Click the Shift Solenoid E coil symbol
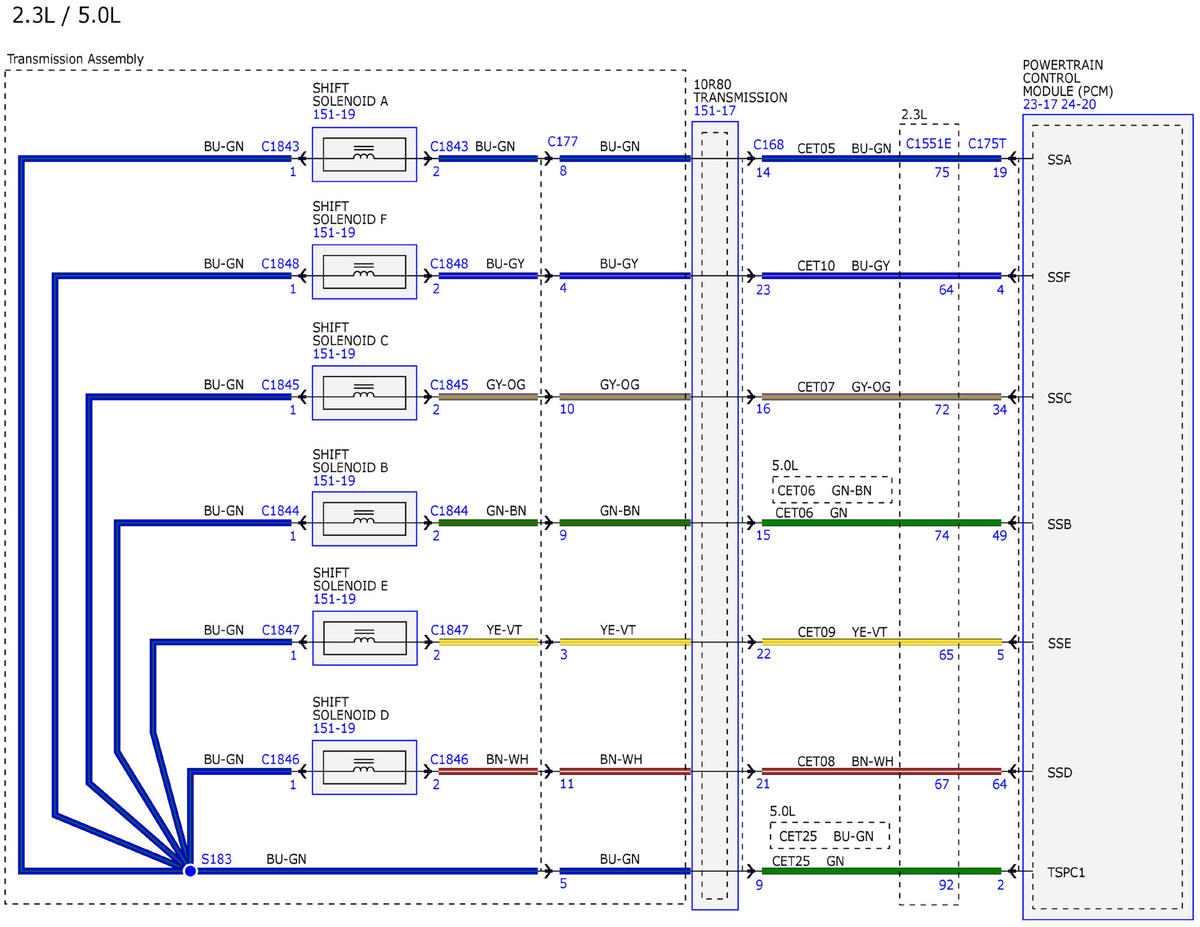 pyautogui.click(x=364, y=638)
